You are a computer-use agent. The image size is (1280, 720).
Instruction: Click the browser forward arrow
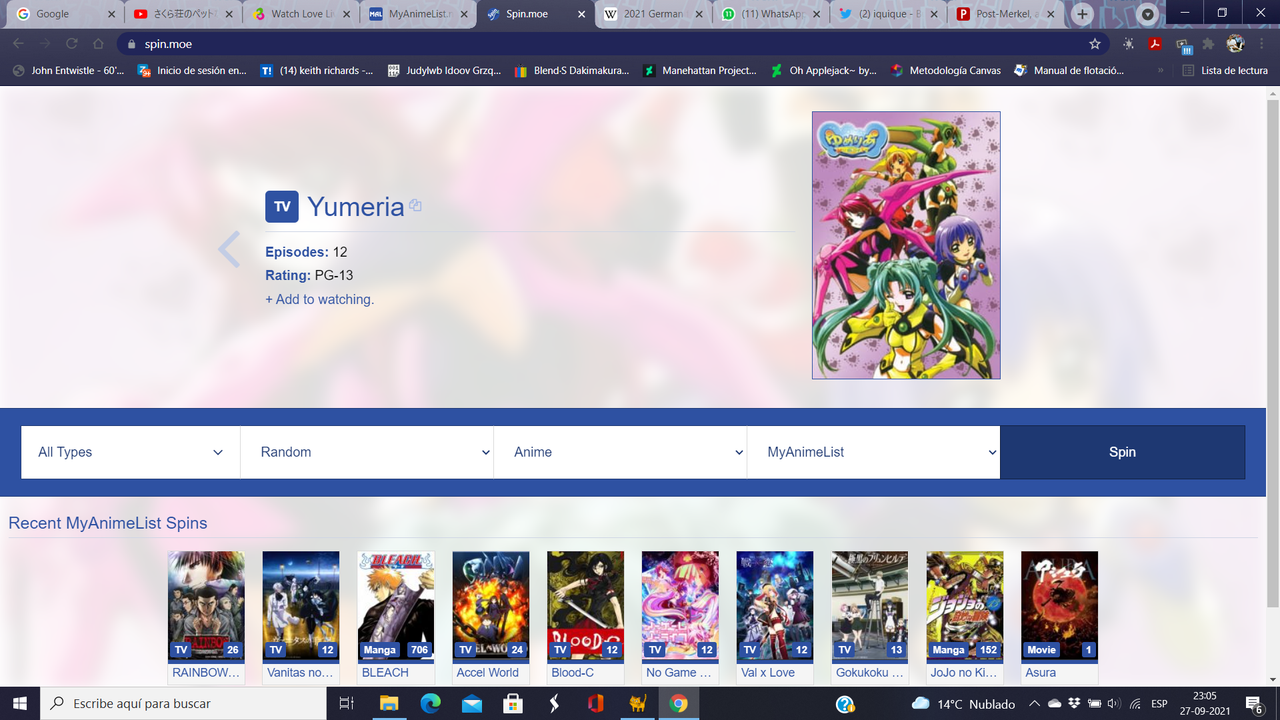click(x=46, y=44)
